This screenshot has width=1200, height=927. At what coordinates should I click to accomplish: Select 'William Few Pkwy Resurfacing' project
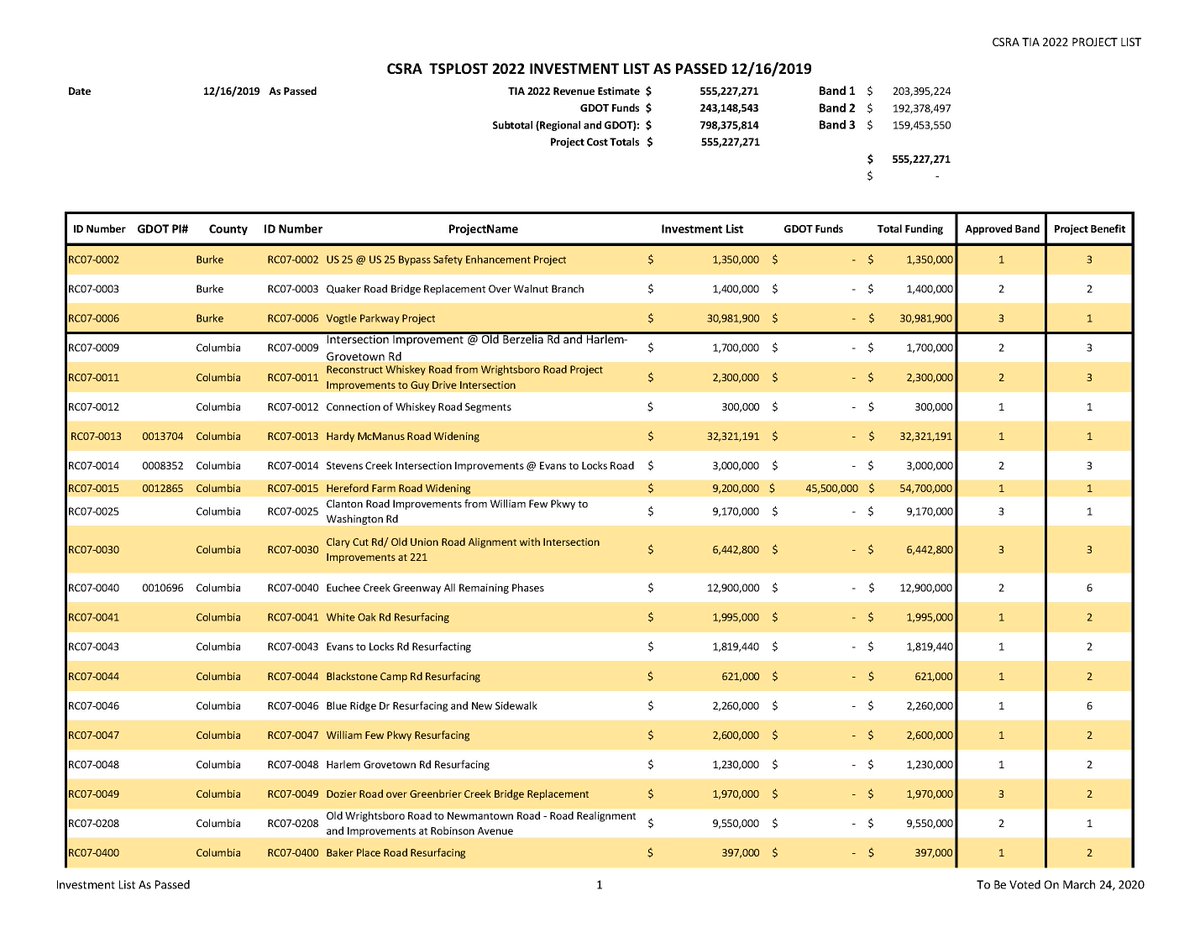click(x=398, y=735)
